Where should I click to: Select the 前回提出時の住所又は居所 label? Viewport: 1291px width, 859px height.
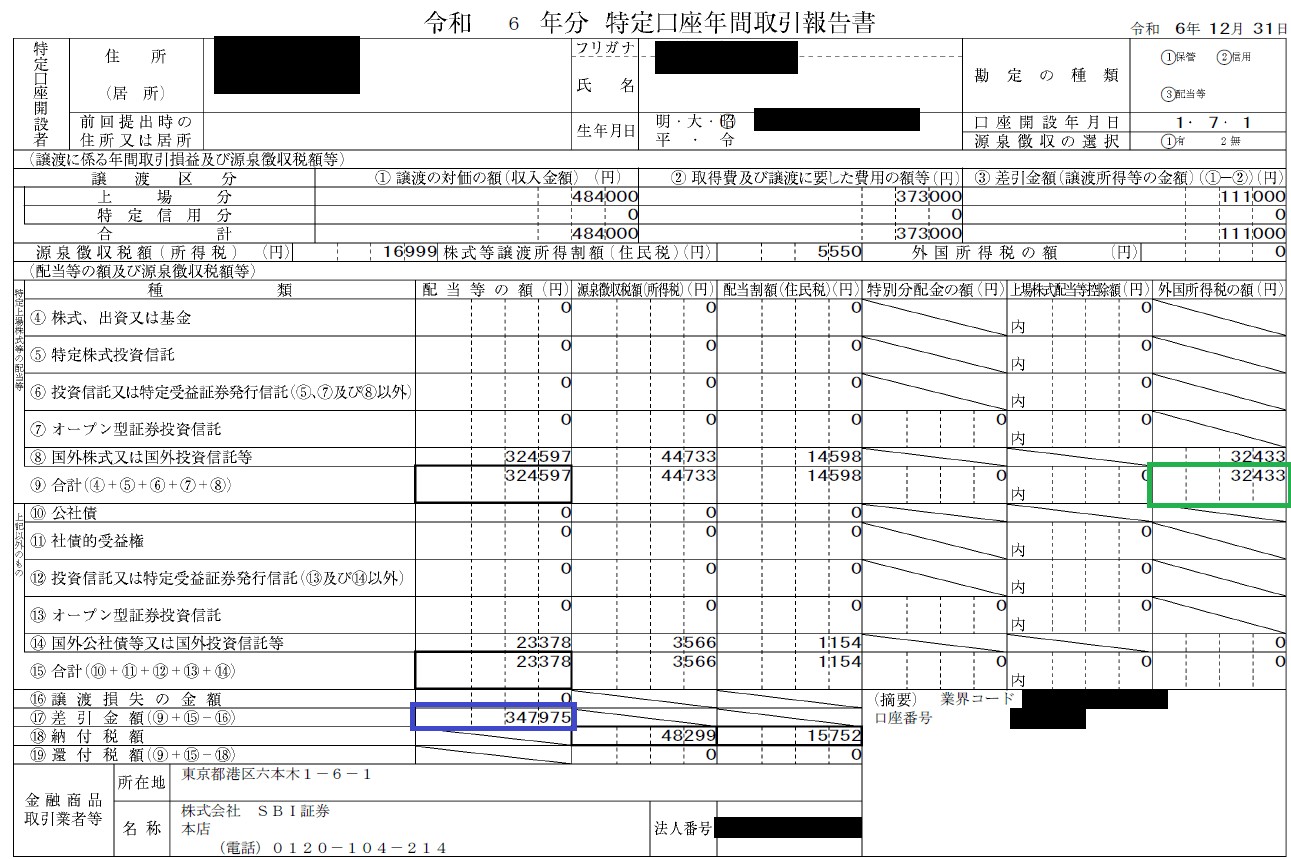pos(136,131)
